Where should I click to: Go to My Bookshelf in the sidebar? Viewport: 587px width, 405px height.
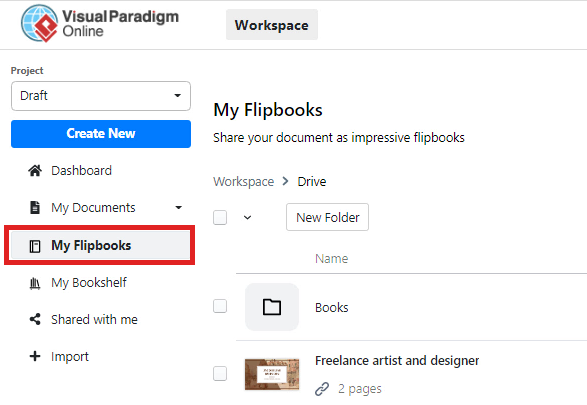click(x=89, y=283)
